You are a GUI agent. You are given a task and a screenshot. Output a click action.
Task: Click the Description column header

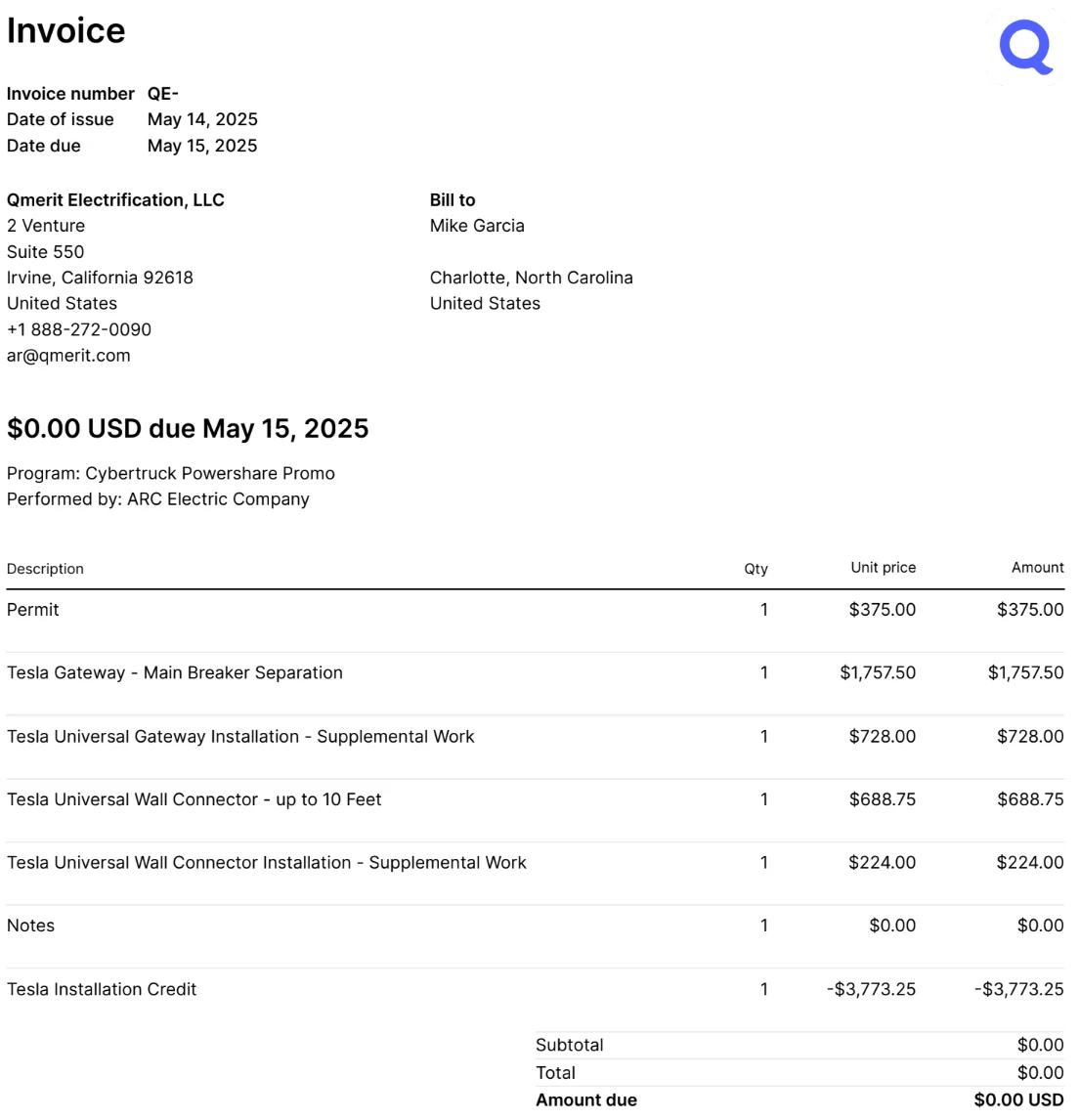45,569
